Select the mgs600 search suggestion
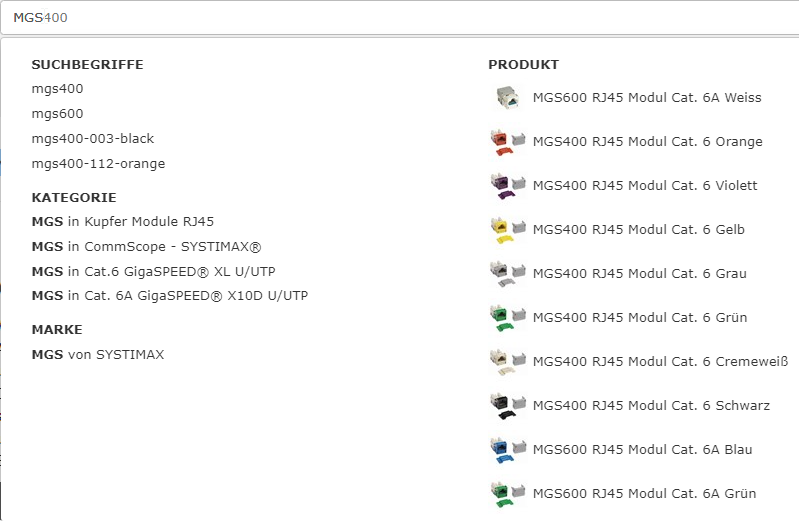Screen dimensions: 799x521 [x=57, y=114]
